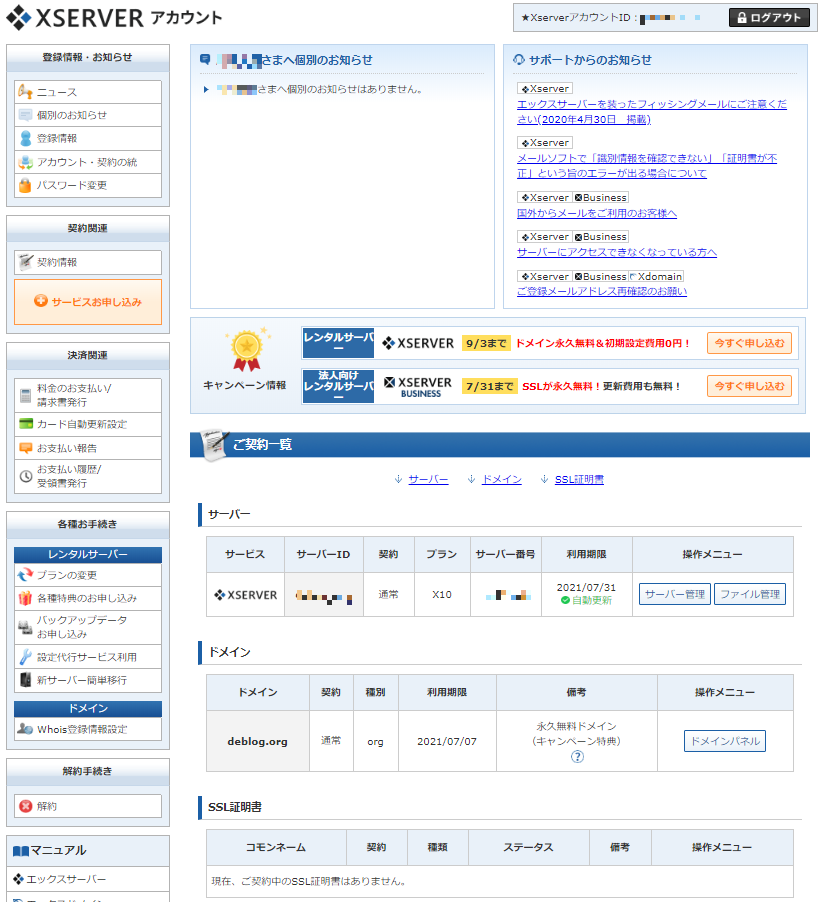Image resolution: width=821 pixels, height=902 pixels.
Task: Click the padlock icon beside パスワード変更
Action: click(x=25, y=185)
